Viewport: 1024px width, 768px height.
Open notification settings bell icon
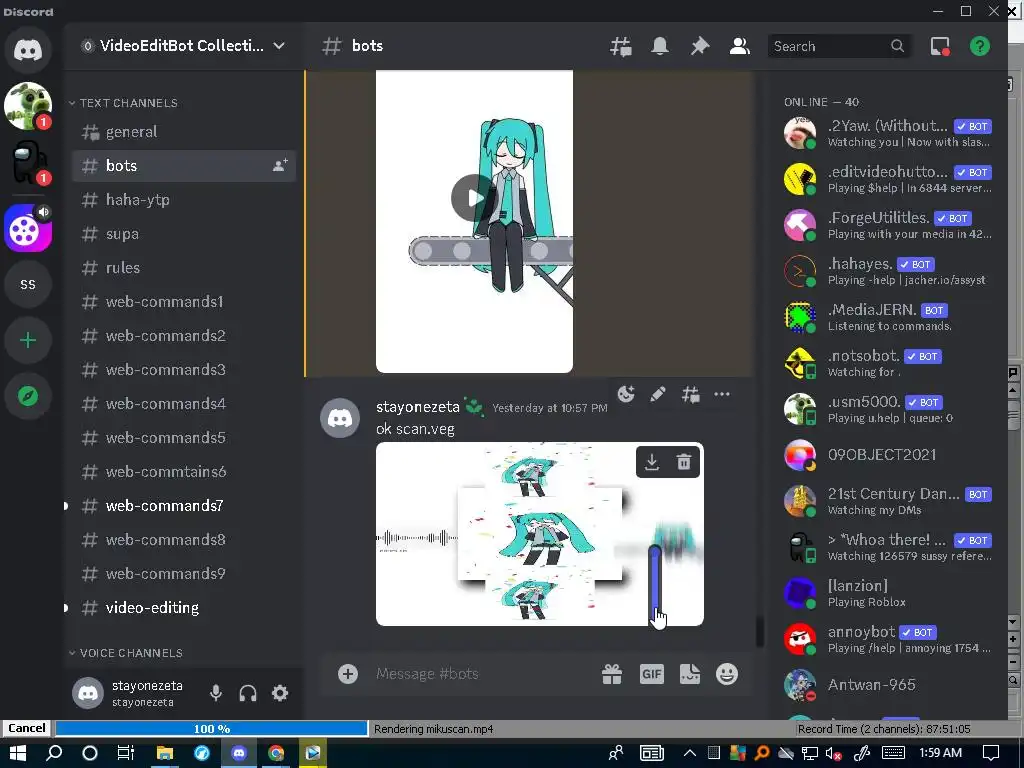coord(660,46)
